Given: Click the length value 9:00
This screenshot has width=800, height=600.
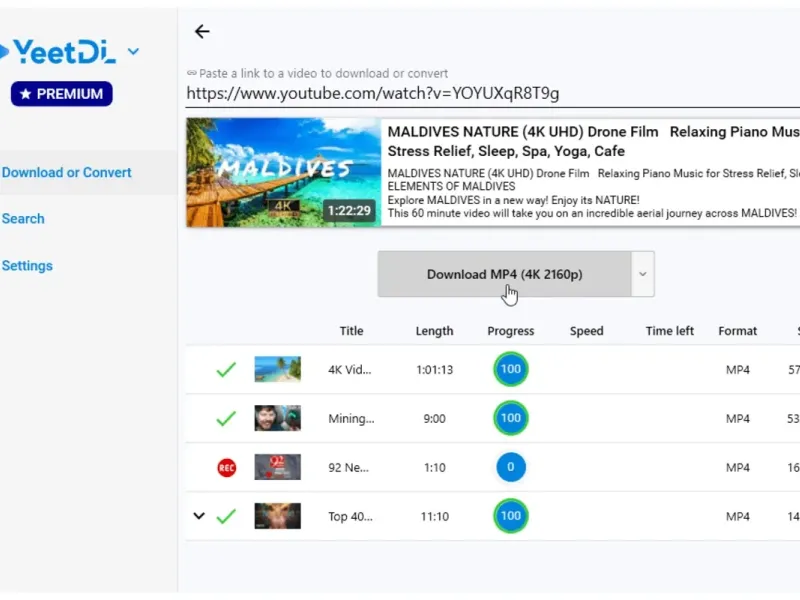Looking at the screenshot, I should [435, 419].
